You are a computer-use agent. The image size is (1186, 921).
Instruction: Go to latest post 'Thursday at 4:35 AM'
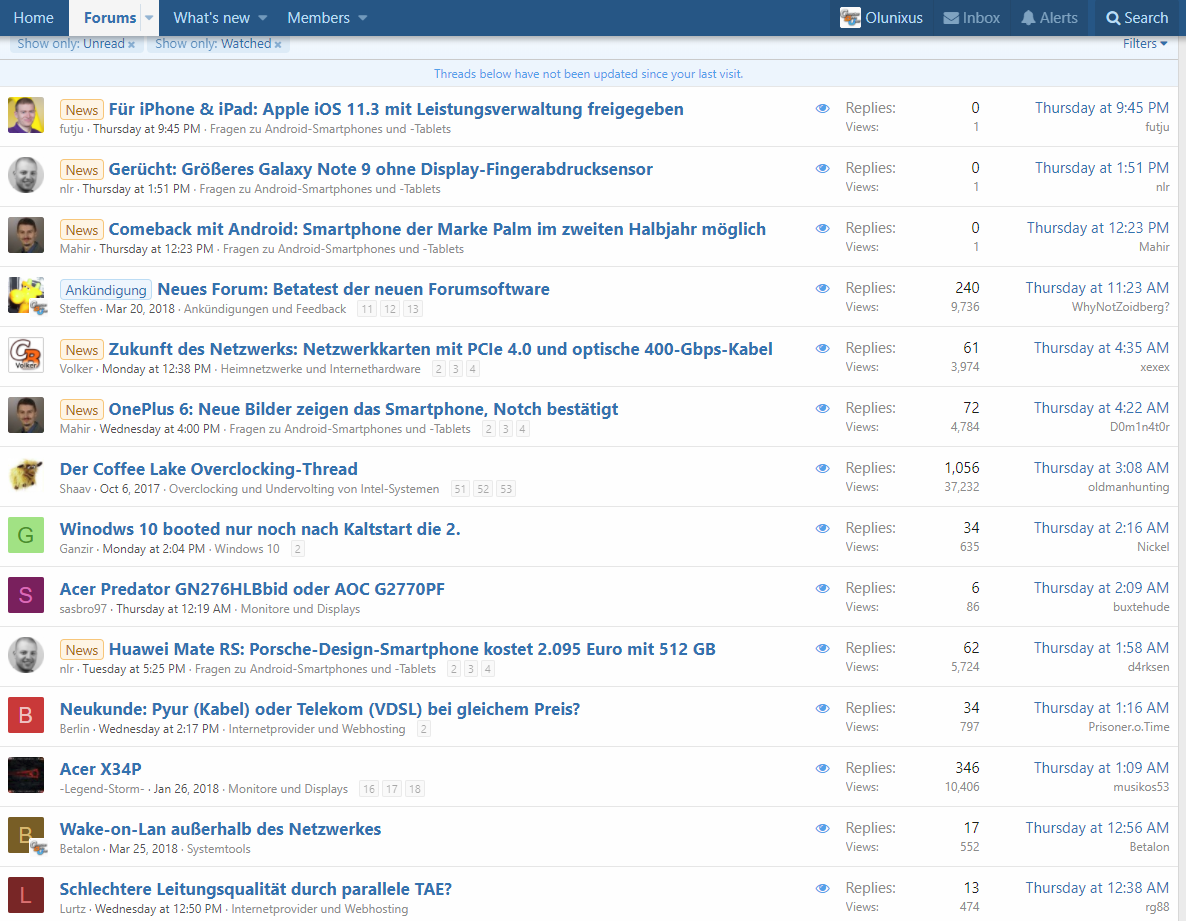1101,348
